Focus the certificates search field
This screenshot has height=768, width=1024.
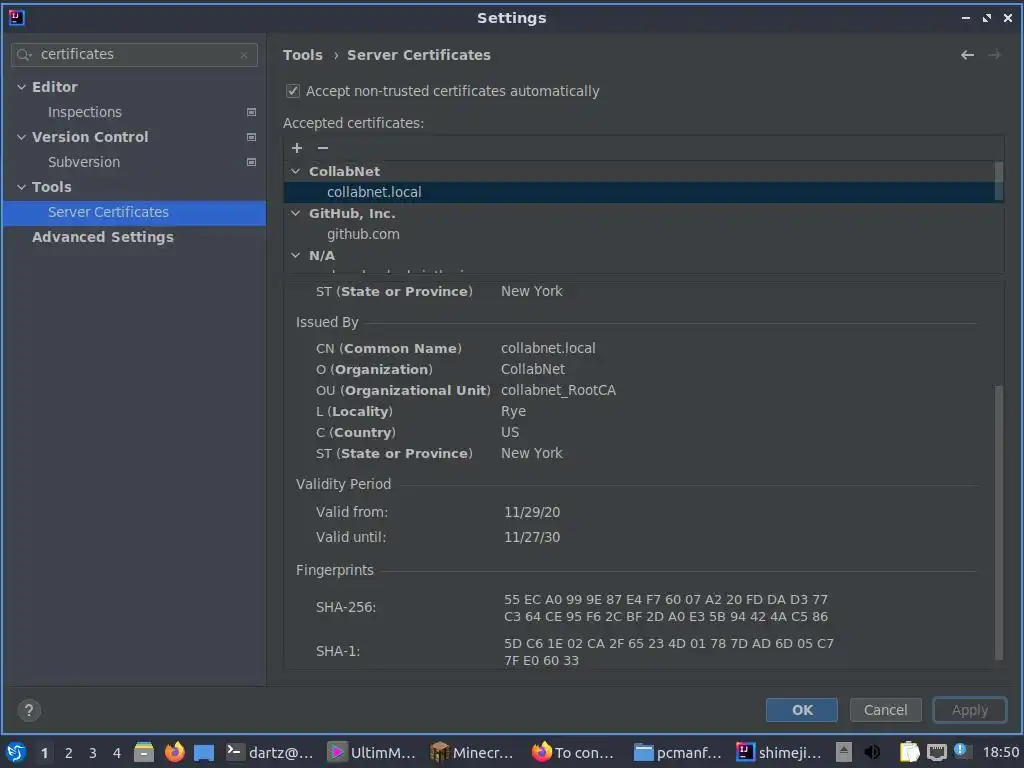click(x=134, y=55)
